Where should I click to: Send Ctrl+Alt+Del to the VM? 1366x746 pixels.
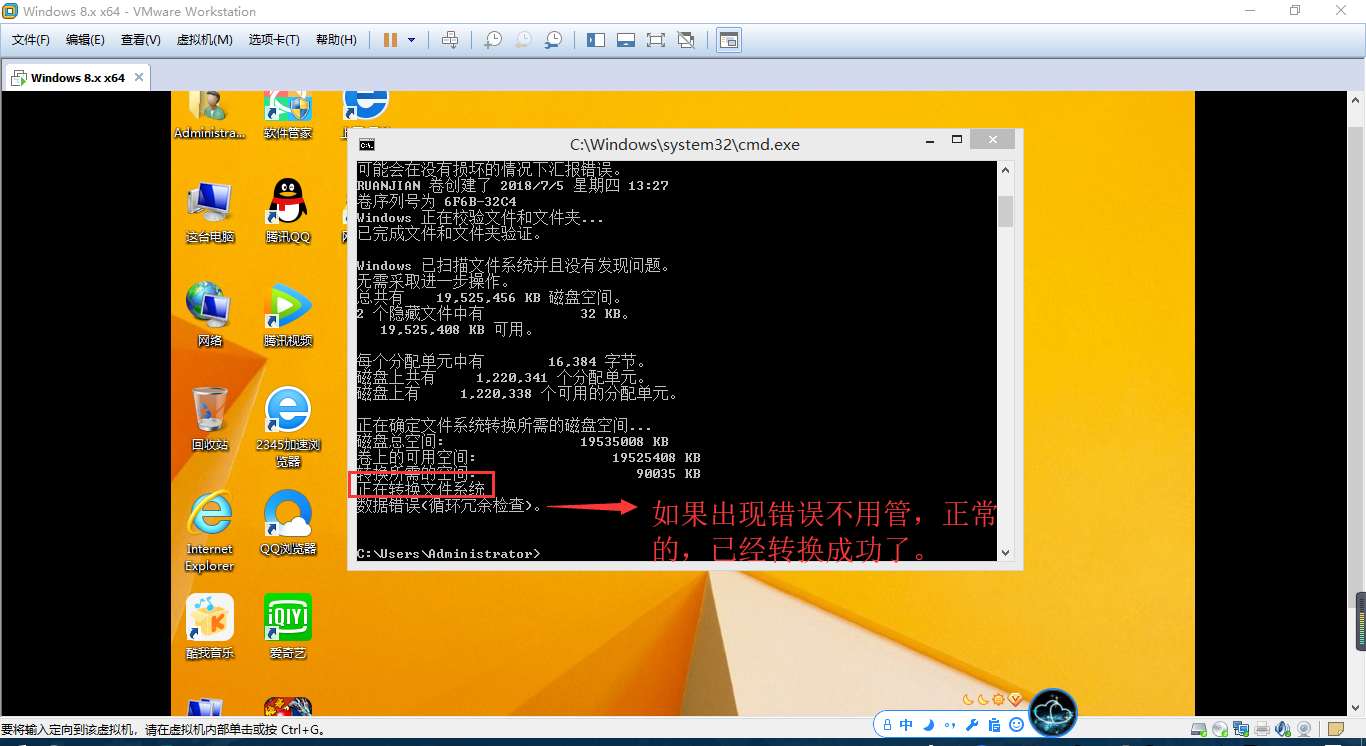pos(451,40)
